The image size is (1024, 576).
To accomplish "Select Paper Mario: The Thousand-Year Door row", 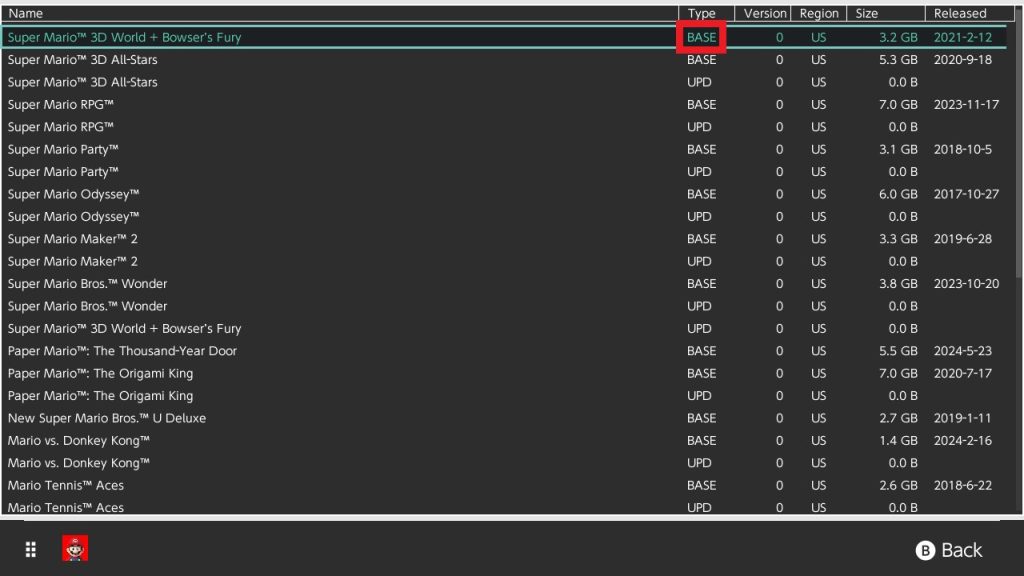I will (504, 351).
